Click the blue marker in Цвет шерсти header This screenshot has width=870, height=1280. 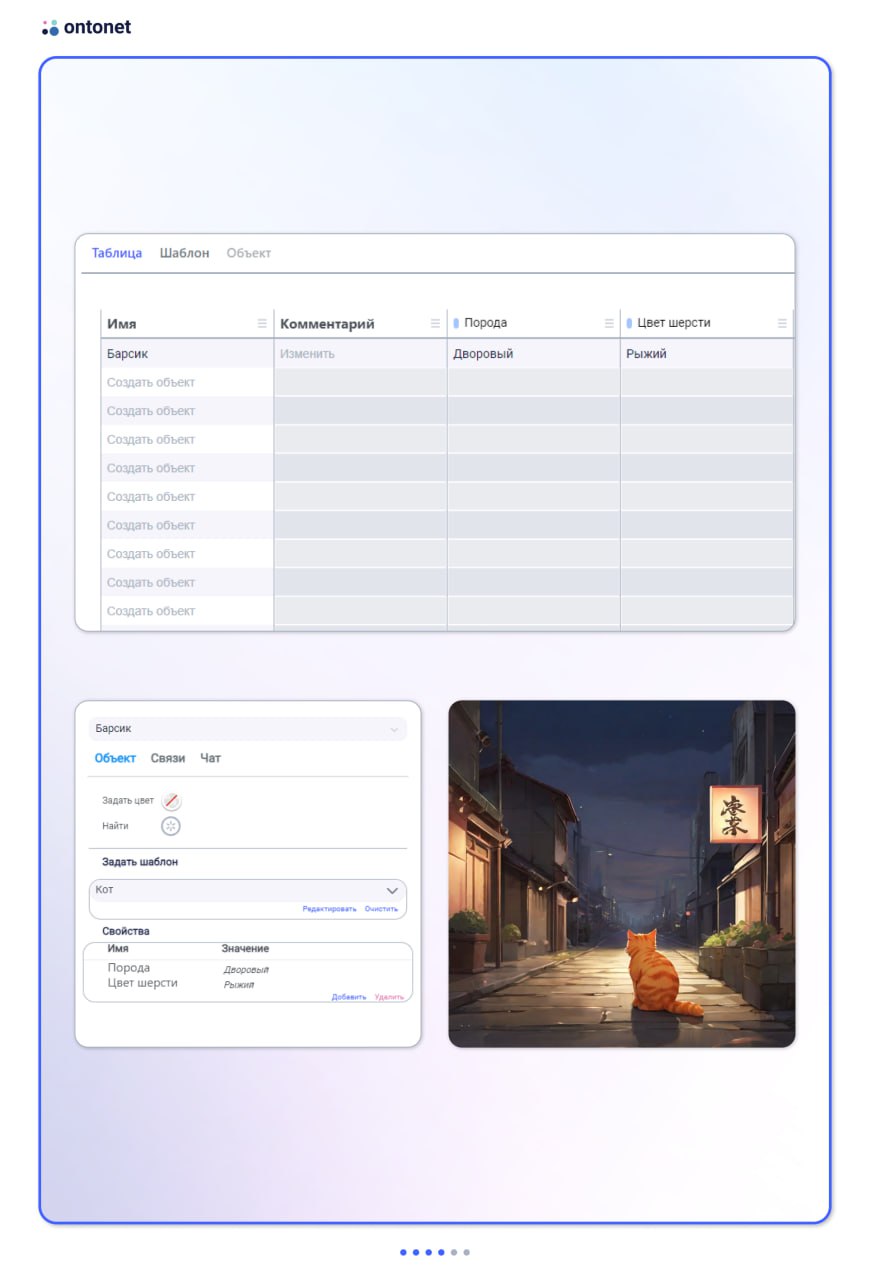coord(629,323)
